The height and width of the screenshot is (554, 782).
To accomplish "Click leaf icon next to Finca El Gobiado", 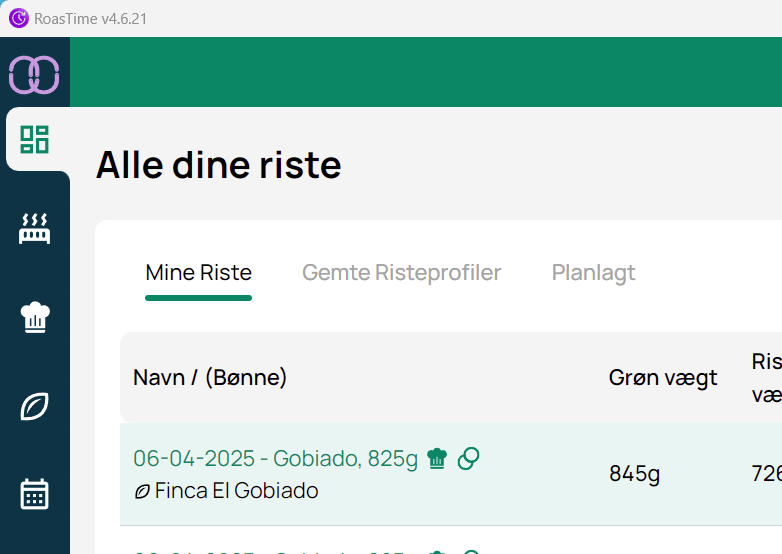I will tap(142, 491).
